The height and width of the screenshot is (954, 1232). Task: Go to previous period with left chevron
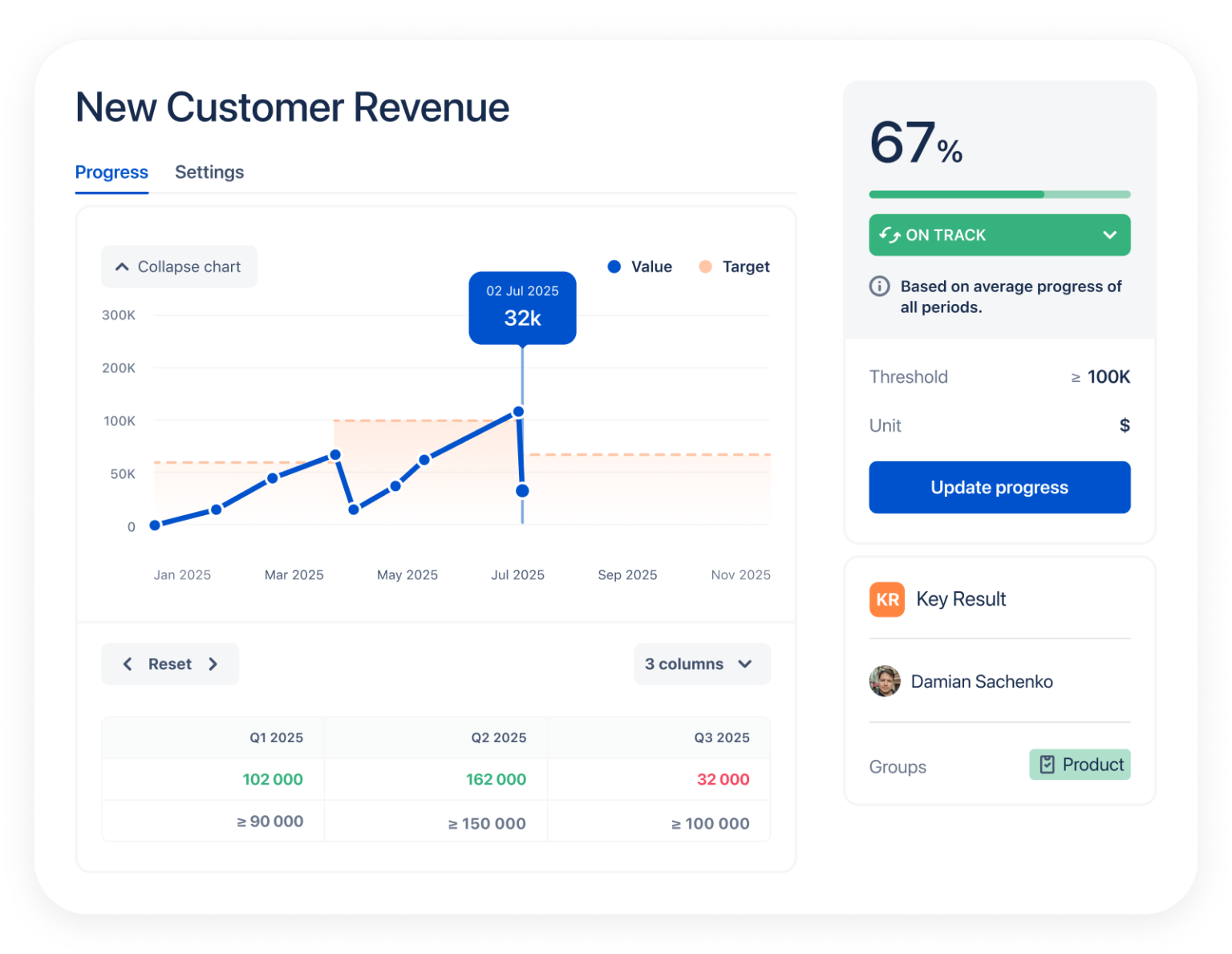pyautogui.click(x=128, y=664)
